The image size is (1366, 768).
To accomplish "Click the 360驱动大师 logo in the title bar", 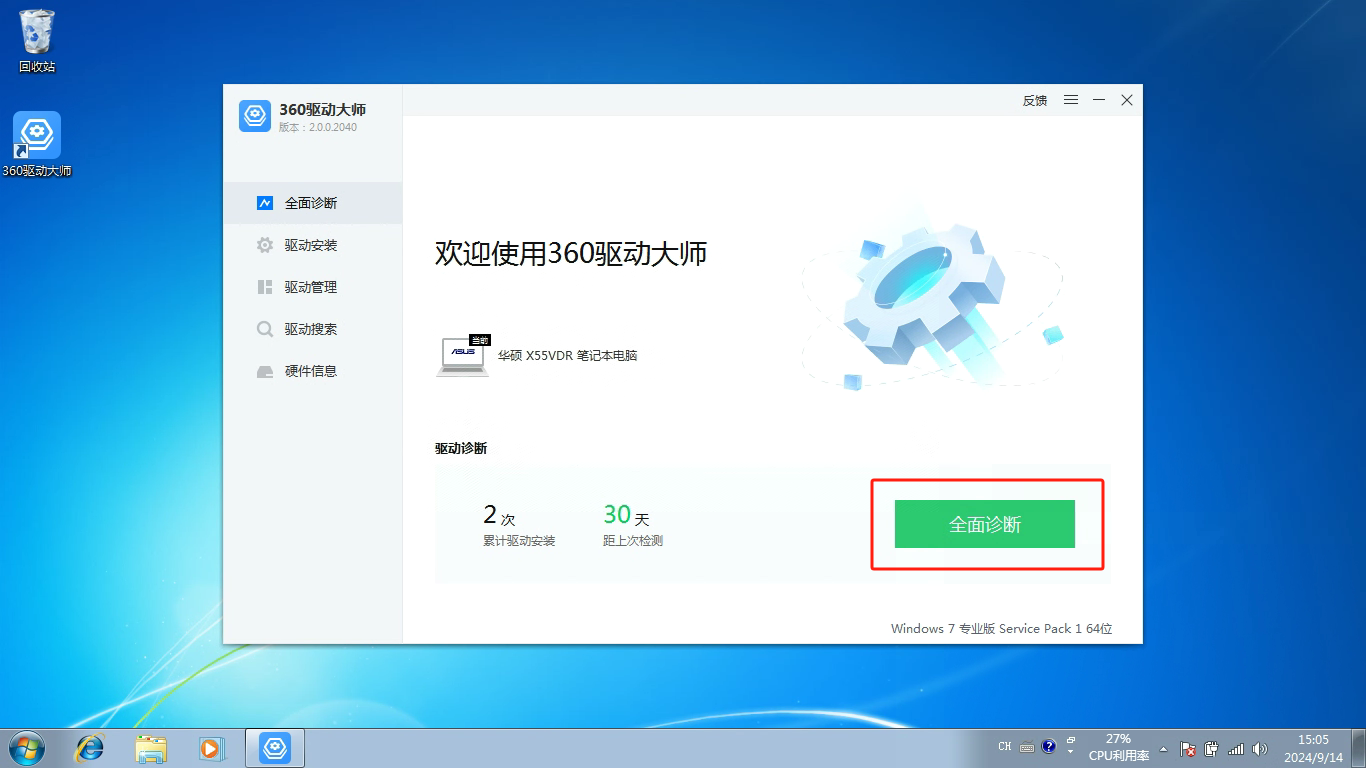I will pos(255,116).
